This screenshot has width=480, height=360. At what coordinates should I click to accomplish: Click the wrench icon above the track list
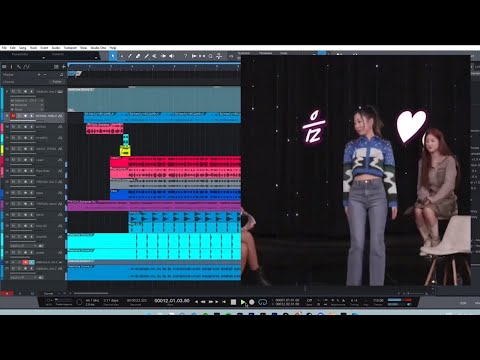(x=19, y=67)
